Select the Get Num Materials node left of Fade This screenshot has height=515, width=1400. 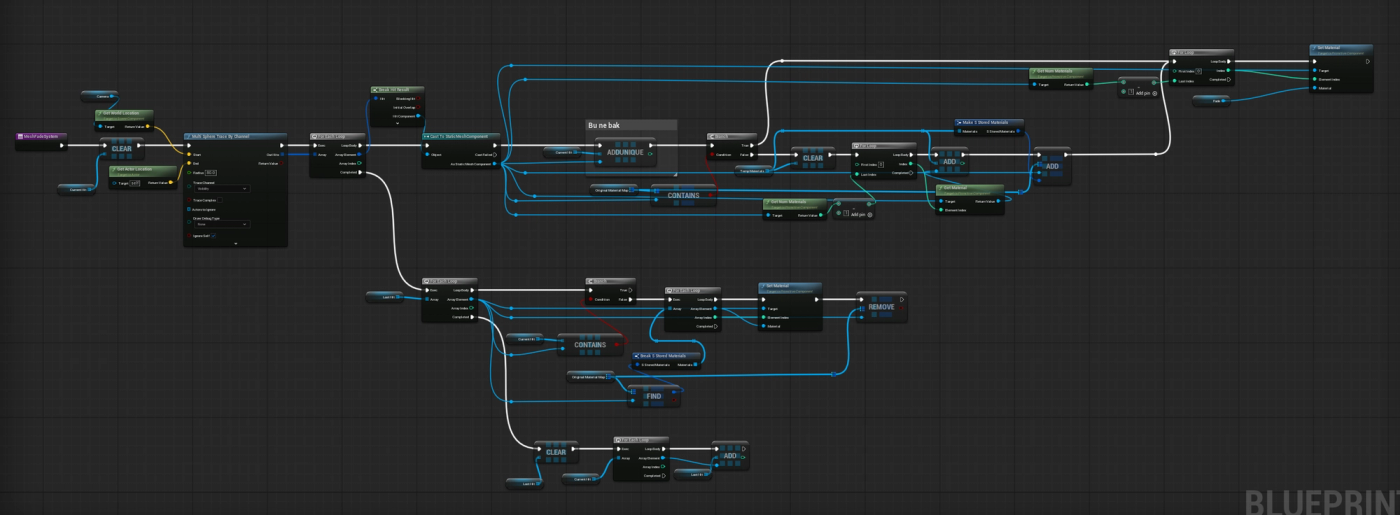pos(1061,79)
